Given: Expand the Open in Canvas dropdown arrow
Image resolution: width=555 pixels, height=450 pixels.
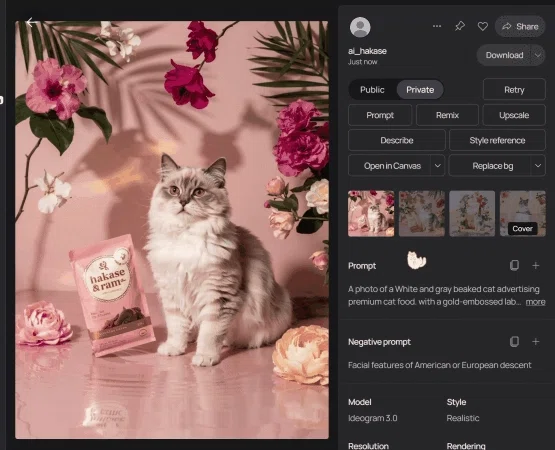Looking at the screenshot, I should [x=438, y=166].
